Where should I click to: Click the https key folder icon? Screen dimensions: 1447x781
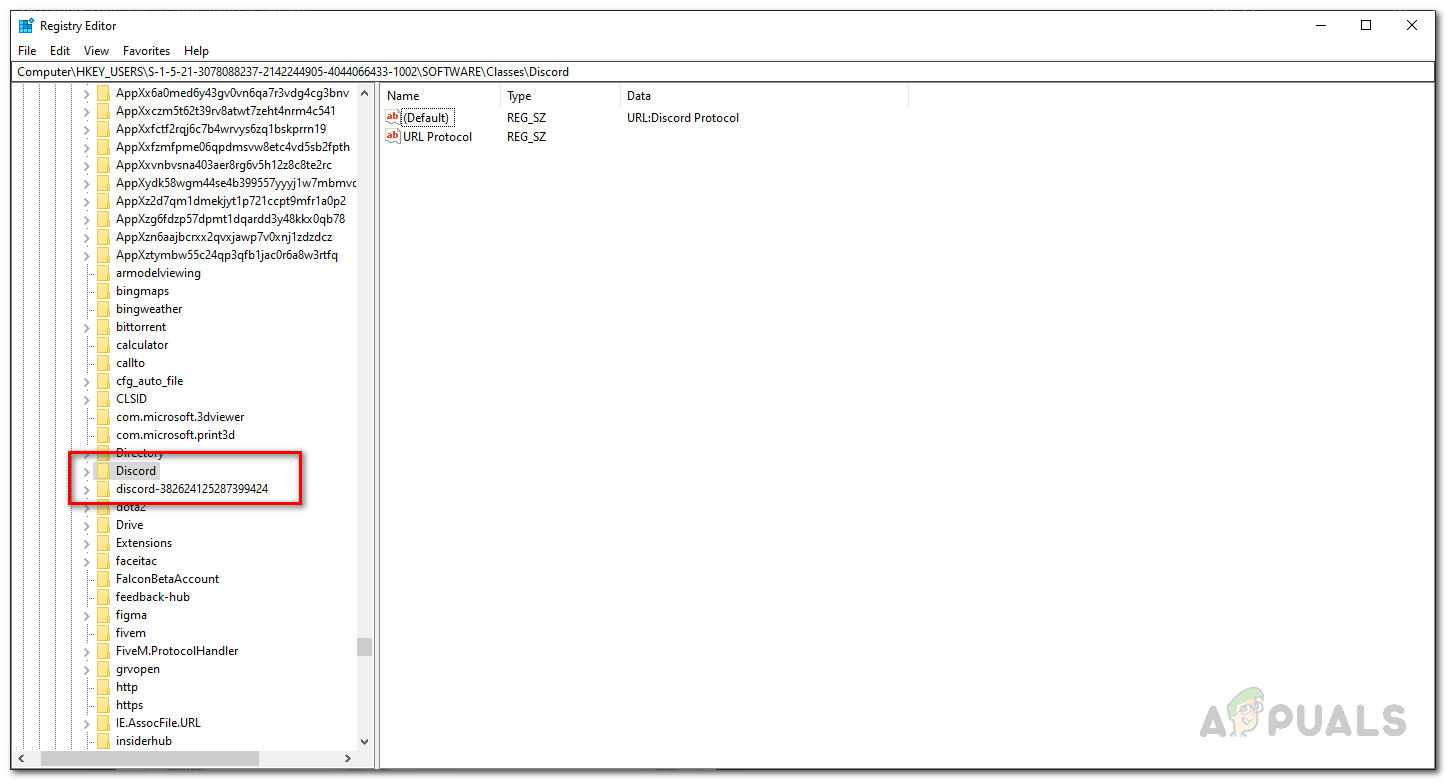102,705
